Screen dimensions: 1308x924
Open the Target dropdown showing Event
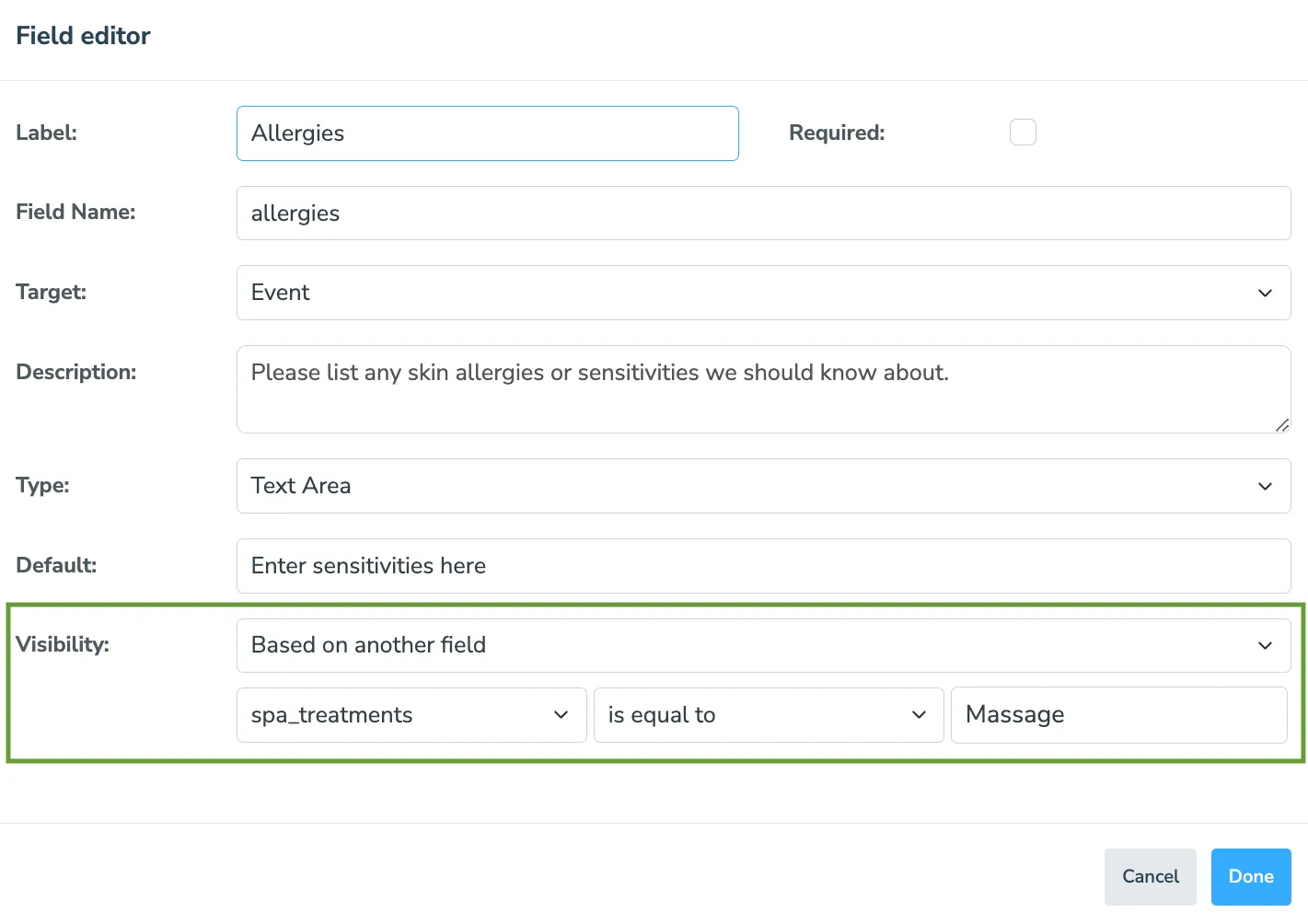coord(763,292)
